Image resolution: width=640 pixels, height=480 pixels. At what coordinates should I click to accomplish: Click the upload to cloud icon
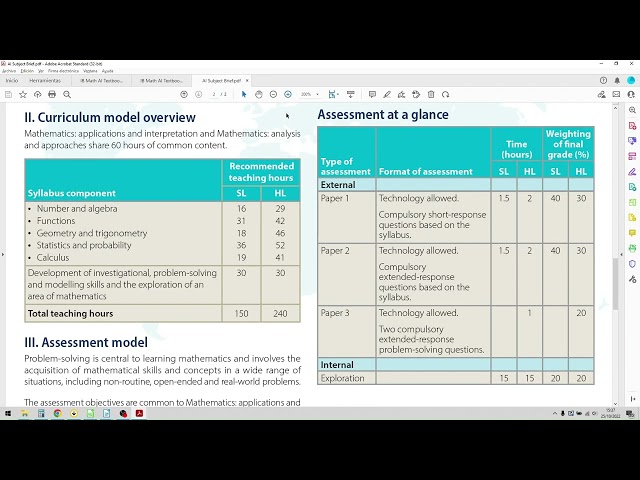pos(38,95)
